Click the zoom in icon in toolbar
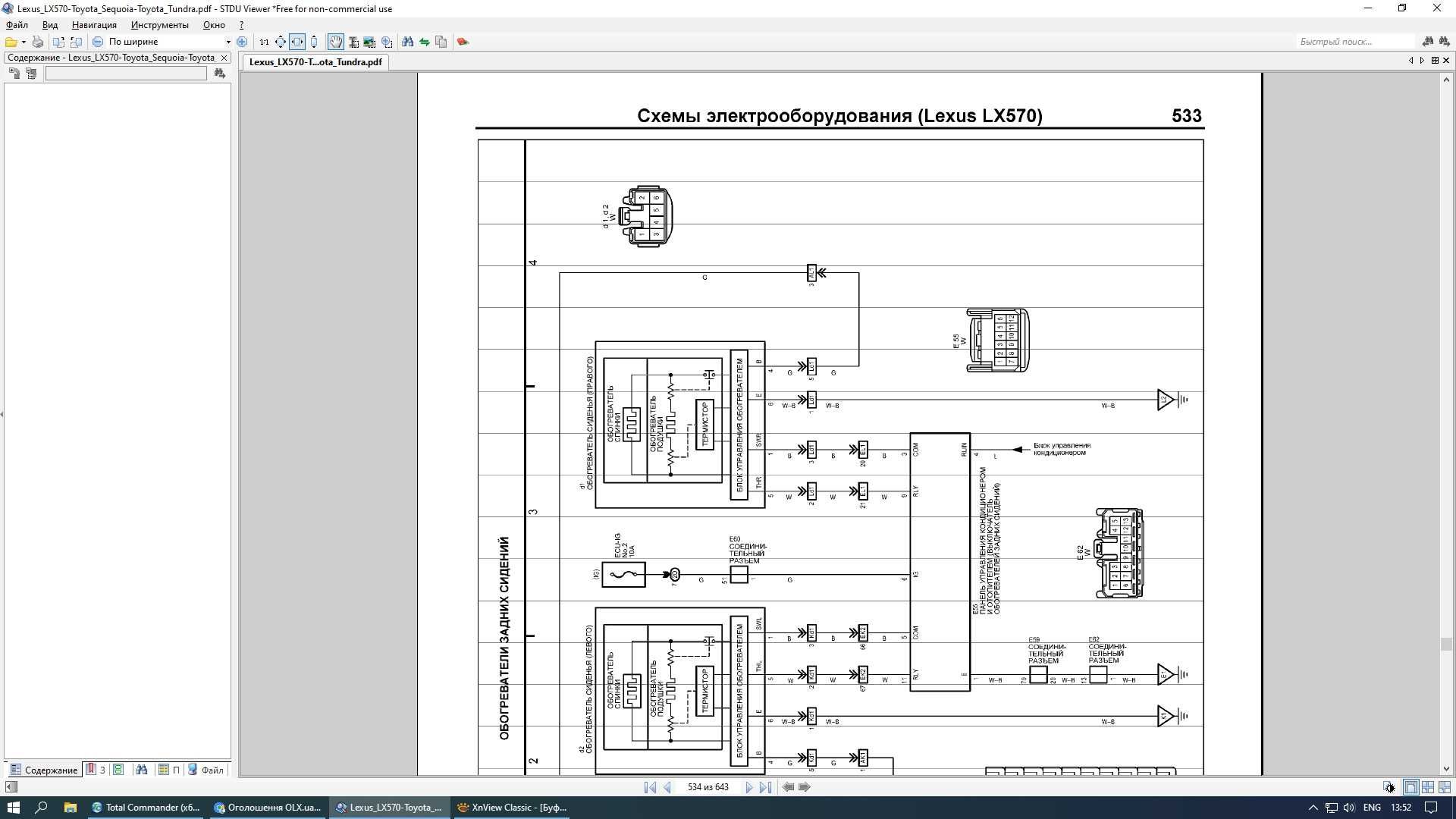 pos(244,41)
